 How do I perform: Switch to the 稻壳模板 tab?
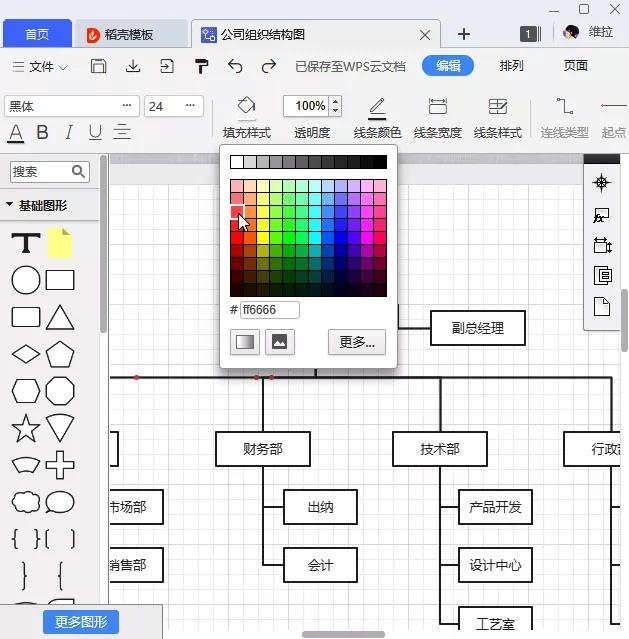click(131, 34)
